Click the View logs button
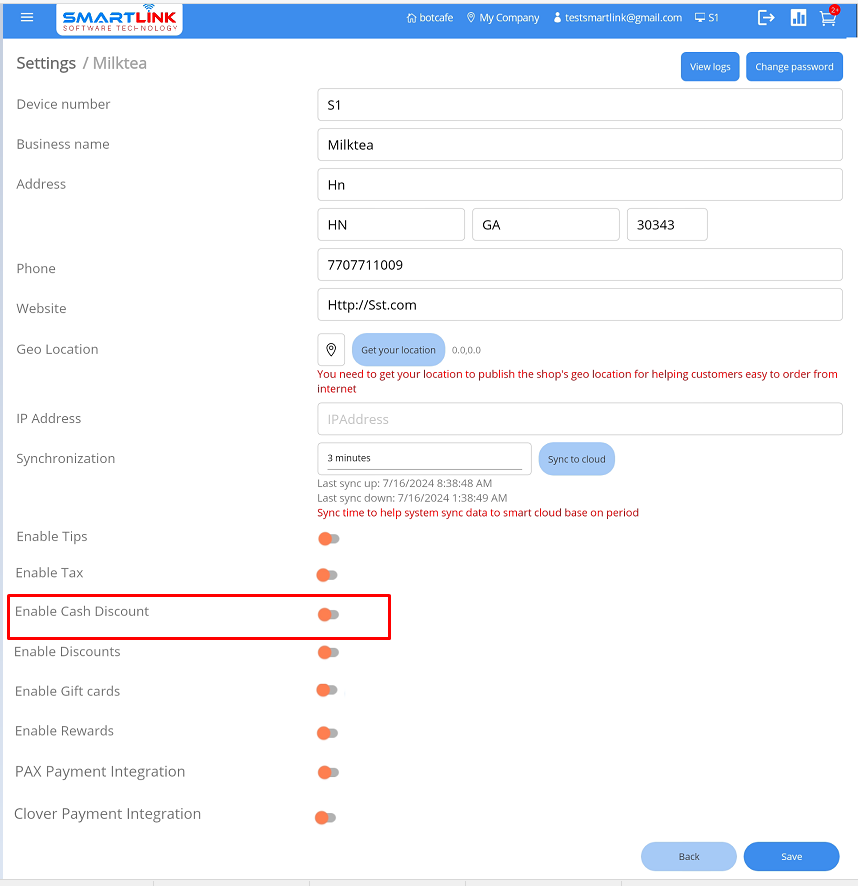This screenshot has height=886, width=858. (x=710, y=67)
